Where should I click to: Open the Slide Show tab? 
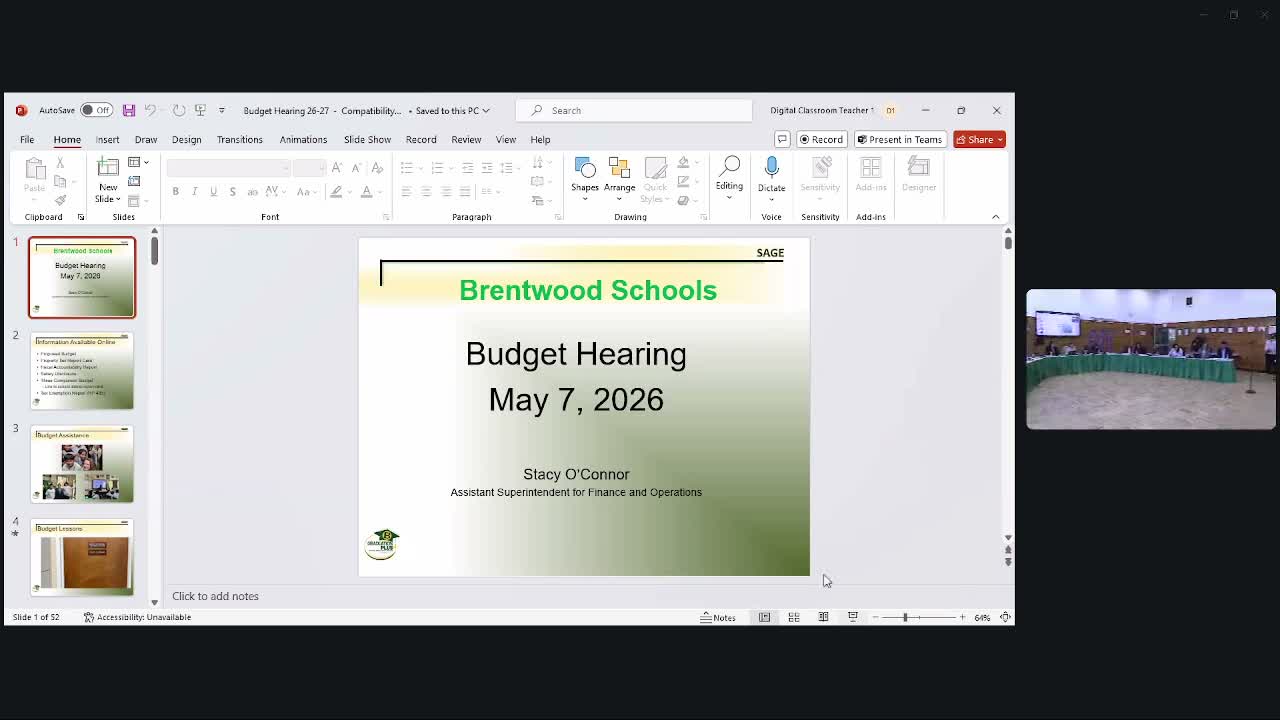[x=367, y=139]
